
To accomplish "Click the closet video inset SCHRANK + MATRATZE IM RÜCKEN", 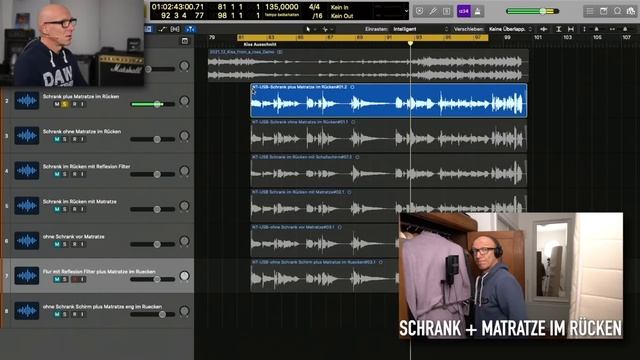I will (x=511, y=276).
